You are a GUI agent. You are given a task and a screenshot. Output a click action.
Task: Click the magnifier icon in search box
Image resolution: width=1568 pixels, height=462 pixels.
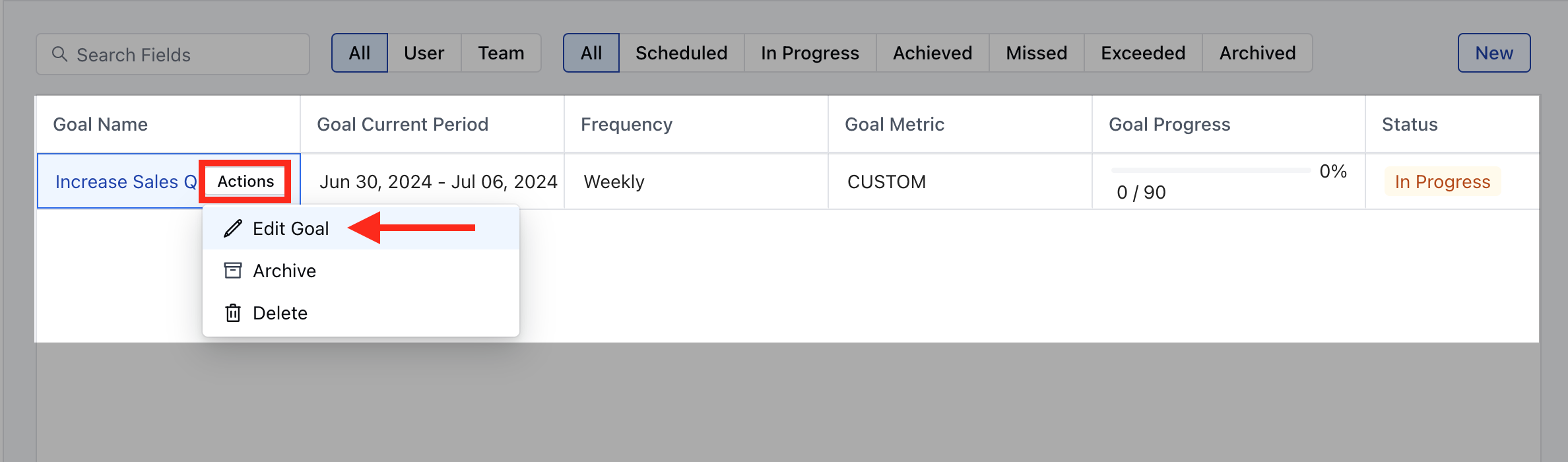click(x=59, y=54)
